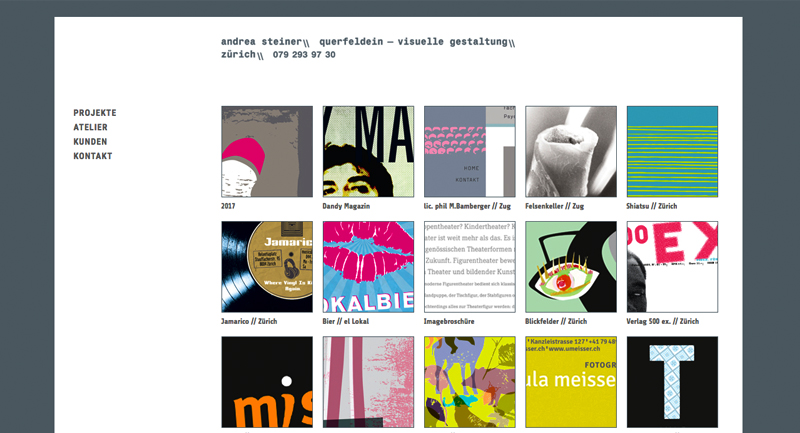Open the Blickfelder eye illustration
This screenshot has height=433, width=800.
click(x=571, y=267)
